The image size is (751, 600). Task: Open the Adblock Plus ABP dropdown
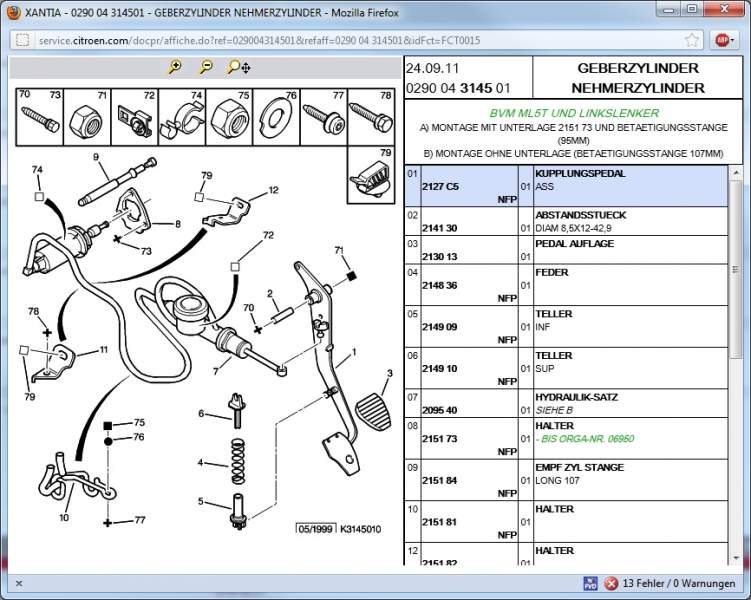724,40
